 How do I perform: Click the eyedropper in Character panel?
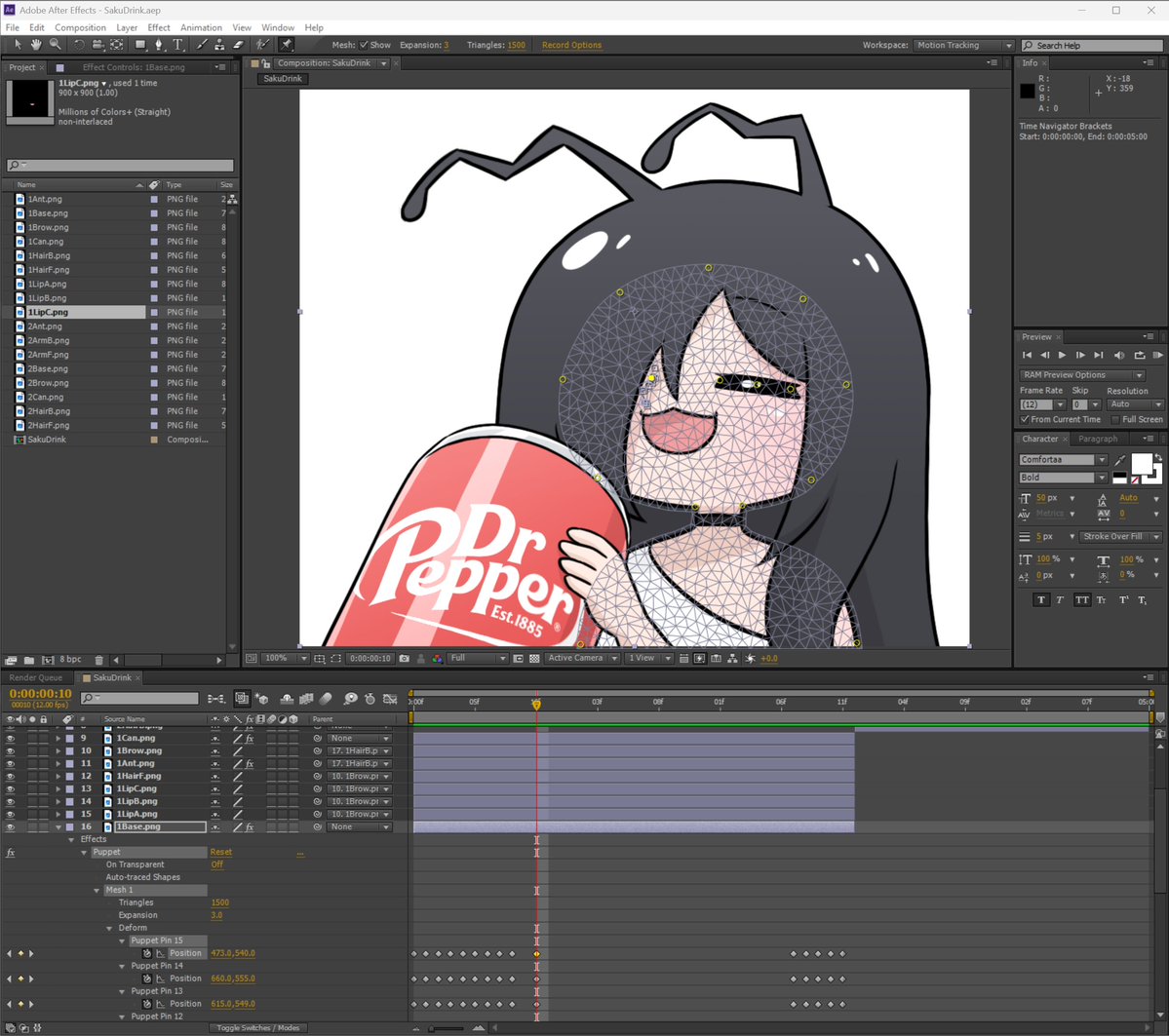click(x=1120, y=460)
